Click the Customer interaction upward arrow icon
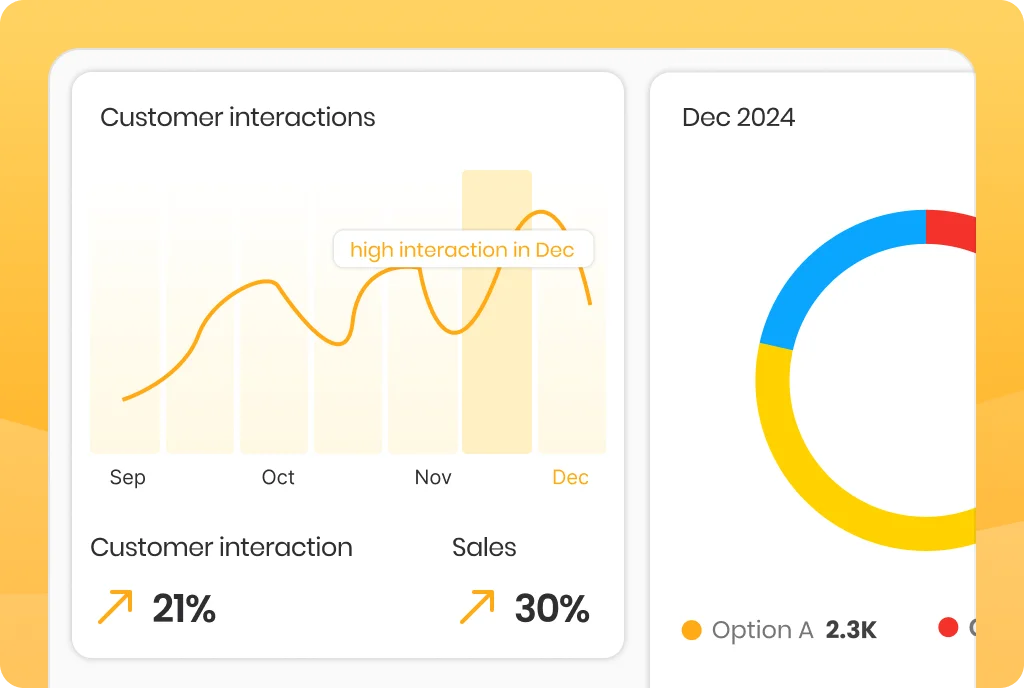 (x=115, y=606)
